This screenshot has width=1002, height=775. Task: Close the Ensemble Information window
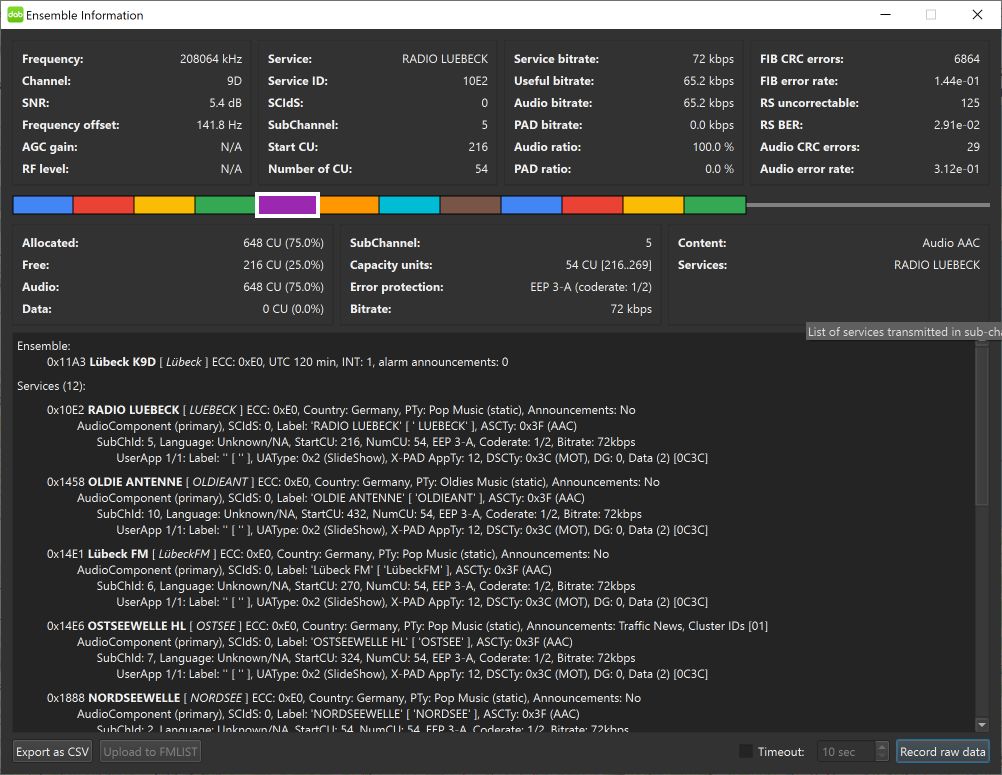click(x=977, y=15)
